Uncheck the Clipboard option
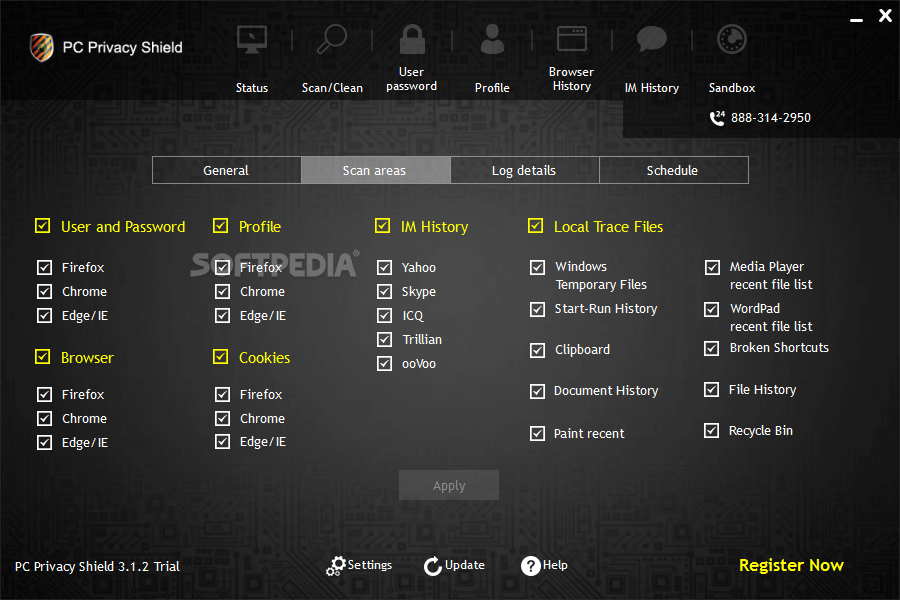The width and height of the screenshot is (900, 600). [x=537, y=350]
